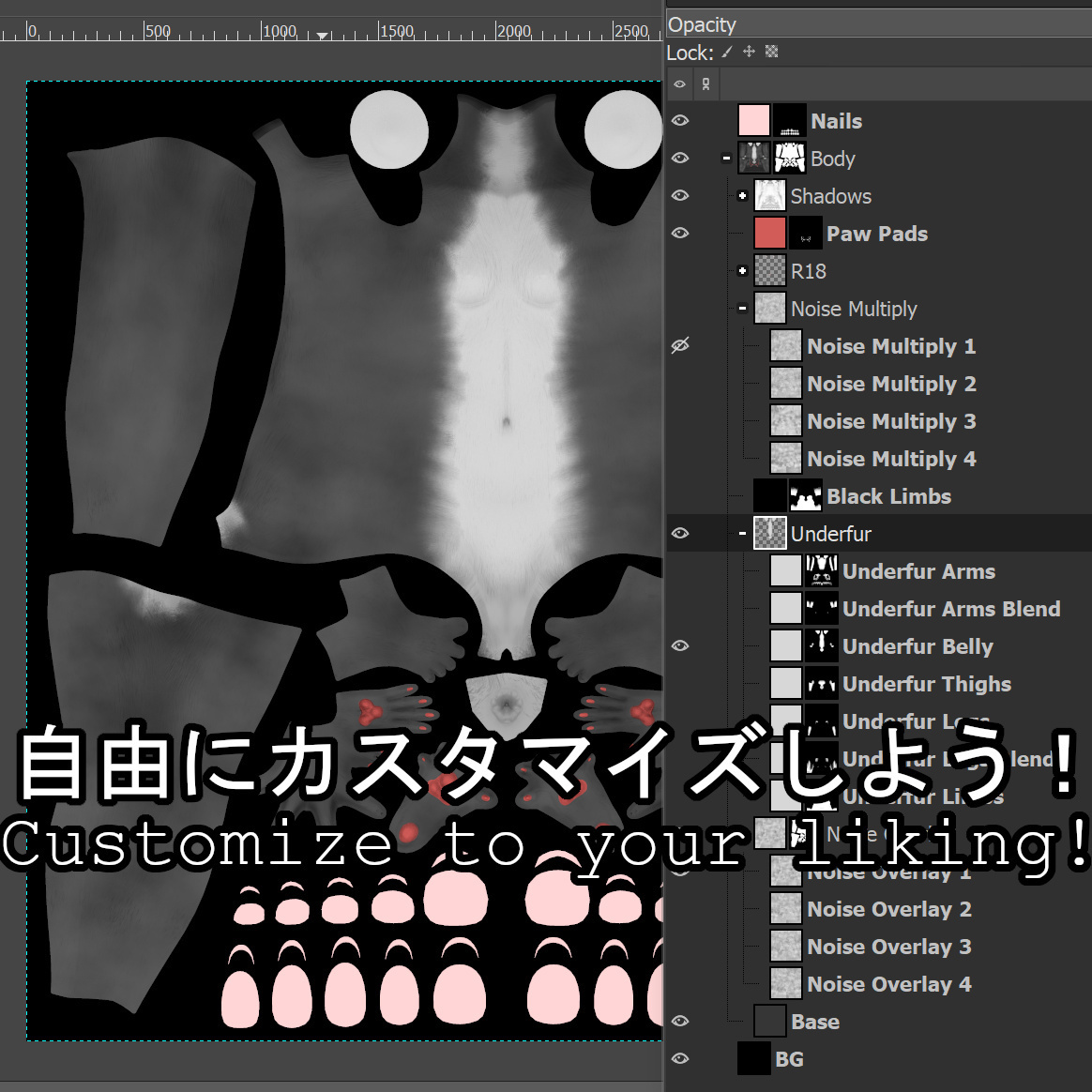Viewport: 1092px width, 1092px height.
Task: Select the Underfur Belly layer mask thumbnail
Action: (x=822, y=645)
